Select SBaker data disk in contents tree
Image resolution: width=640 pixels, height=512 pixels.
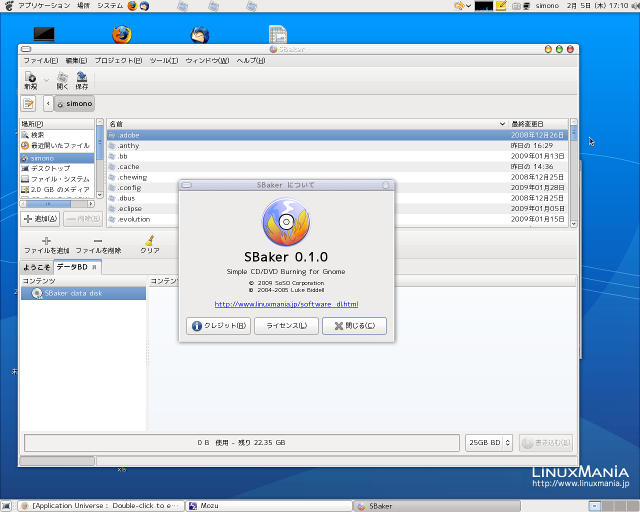[72, 294]
